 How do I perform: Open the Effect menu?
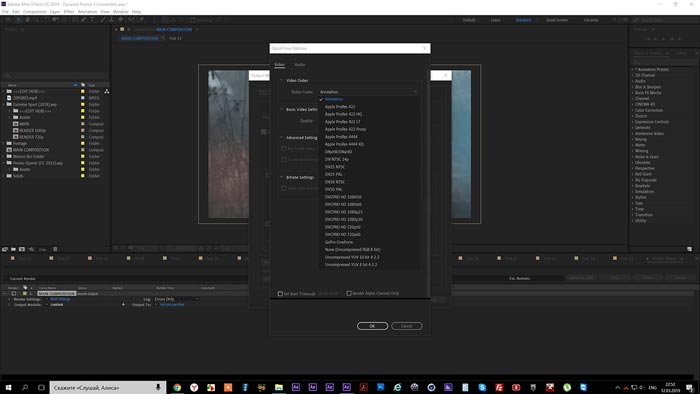point(69,12)
